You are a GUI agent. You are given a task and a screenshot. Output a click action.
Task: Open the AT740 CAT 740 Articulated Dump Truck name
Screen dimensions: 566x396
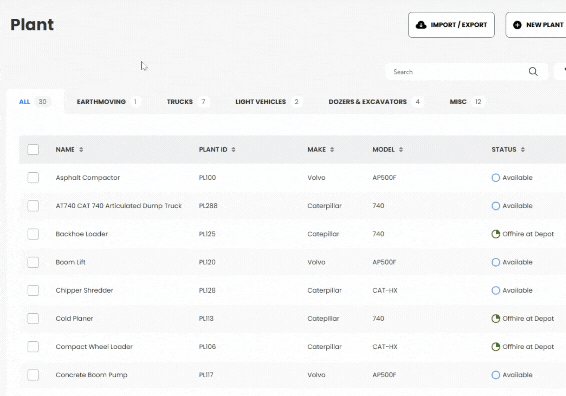[119, 206]
